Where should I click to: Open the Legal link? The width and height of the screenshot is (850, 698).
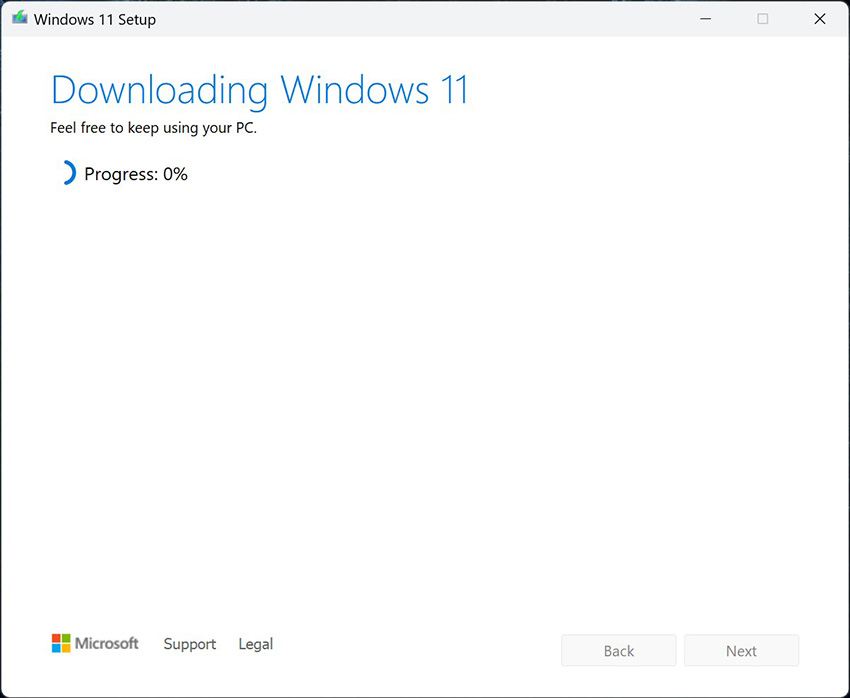click(x=256, y=644)
